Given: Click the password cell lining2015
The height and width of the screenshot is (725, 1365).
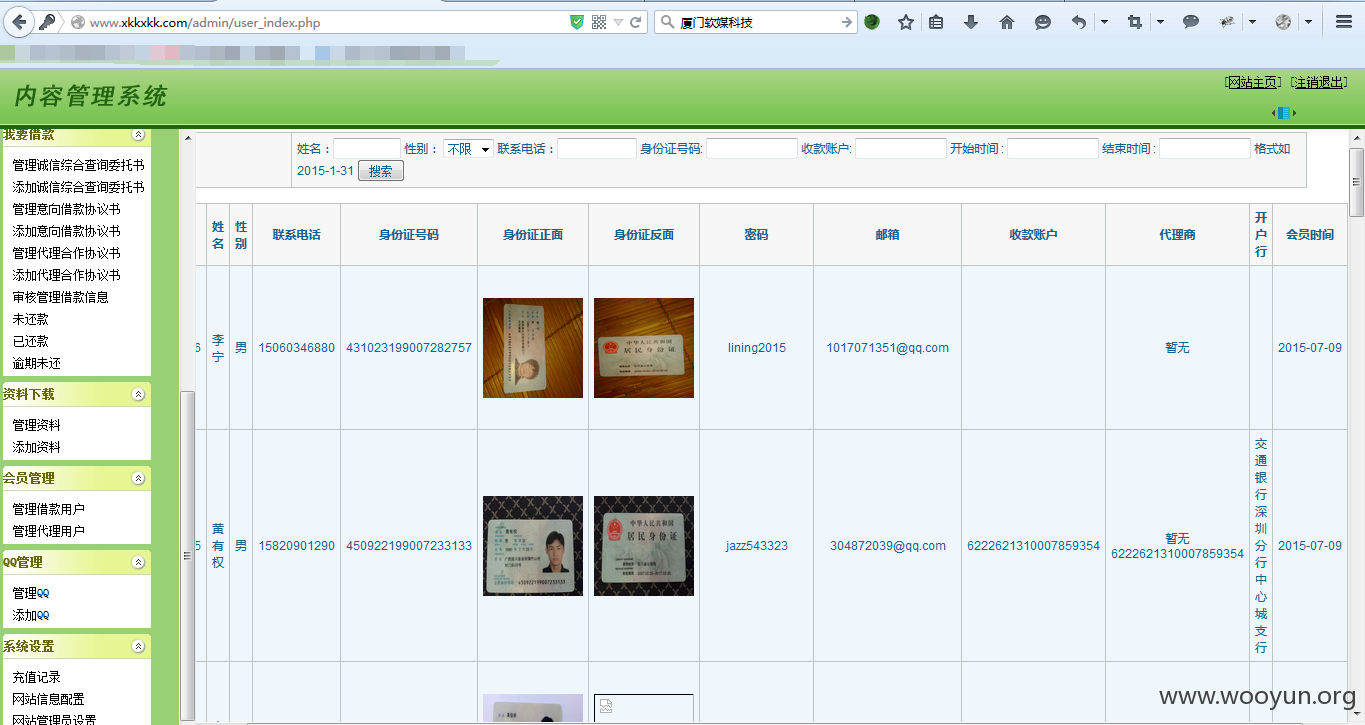Looking at the screenshot, I should 757,348.
